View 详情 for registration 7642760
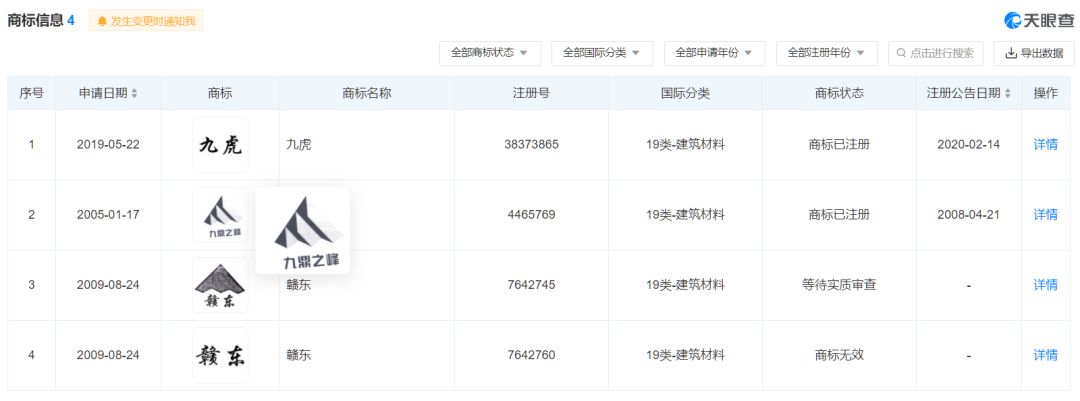This screenshot has width=1080, height=401. coord(1045,355)
